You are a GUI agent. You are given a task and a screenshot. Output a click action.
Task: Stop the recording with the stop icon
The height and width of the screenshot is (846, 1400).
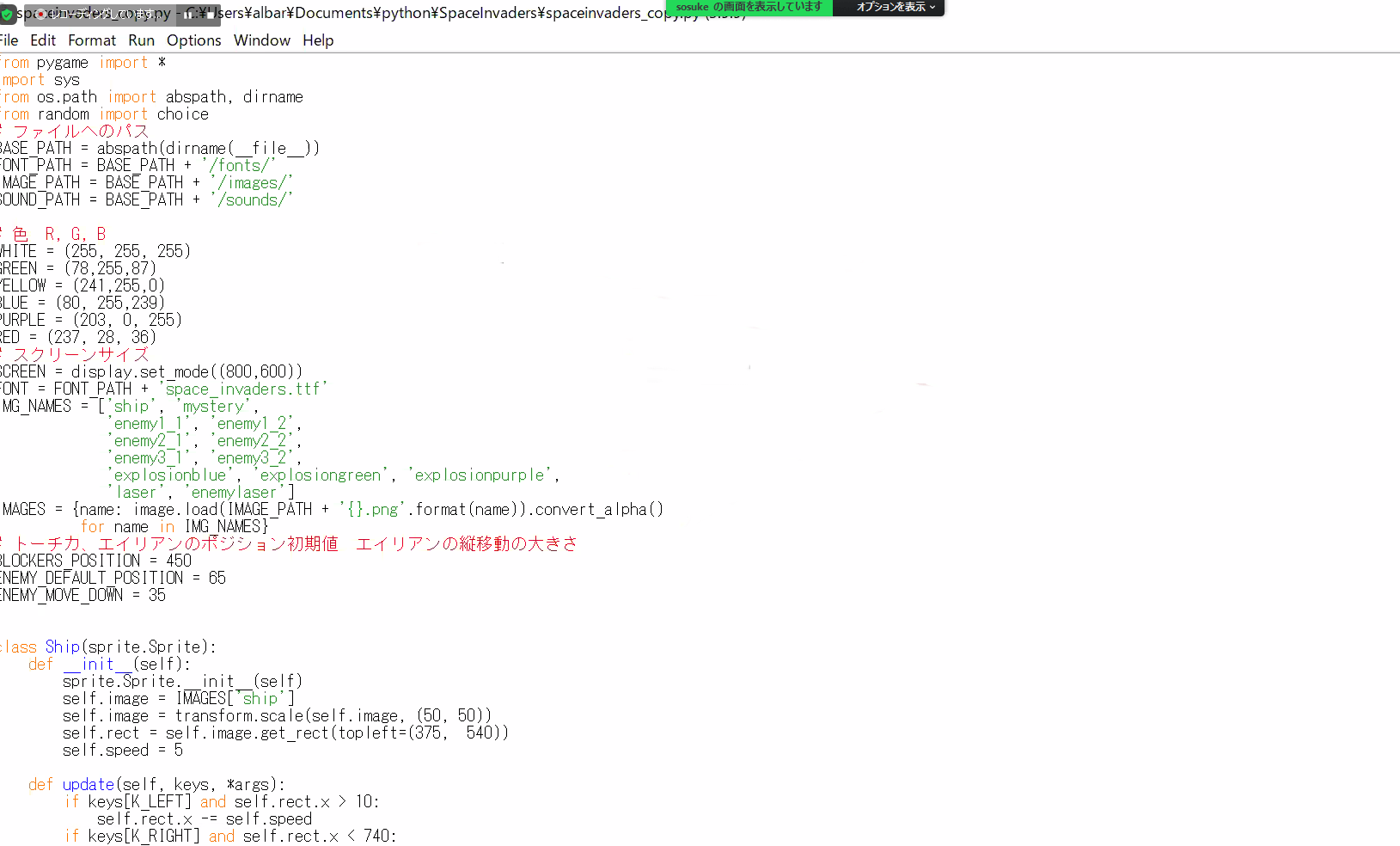coord(211,15)
